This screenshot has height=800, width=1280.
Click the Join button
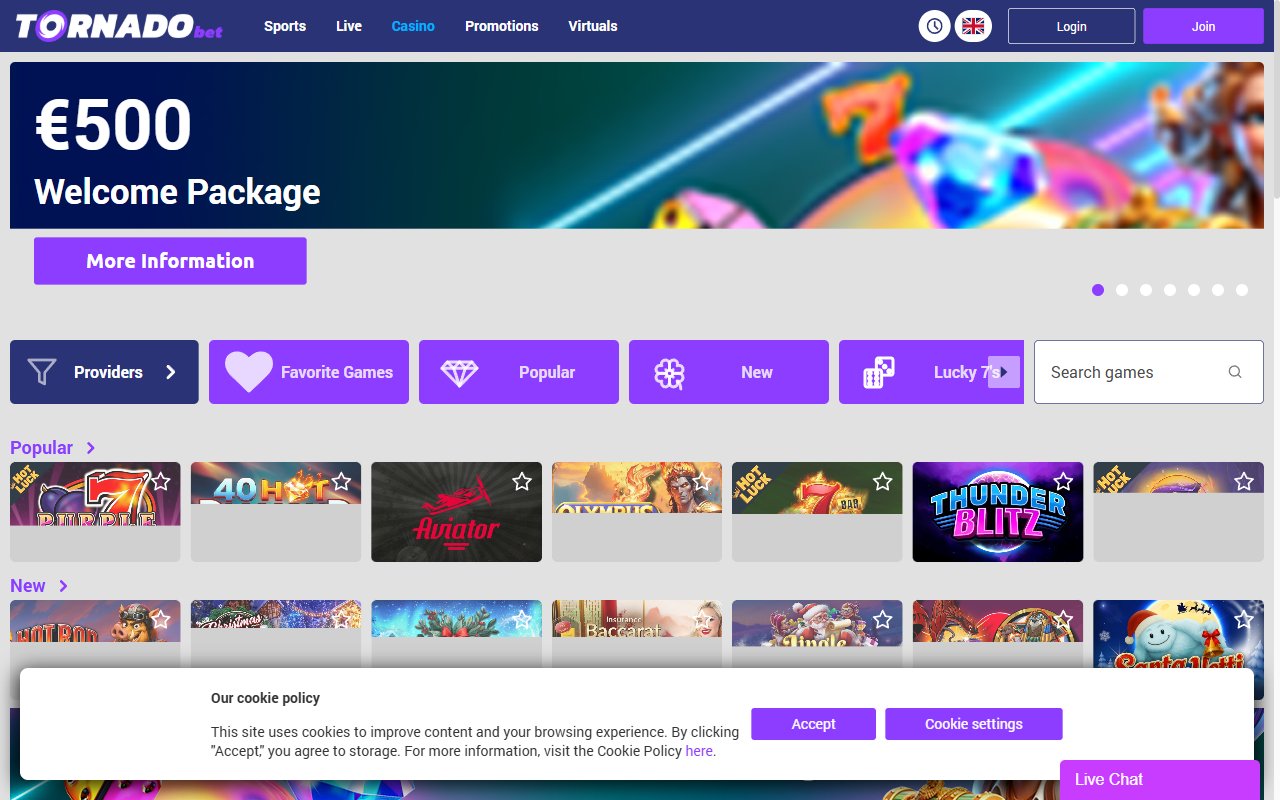coord(1203,26)
